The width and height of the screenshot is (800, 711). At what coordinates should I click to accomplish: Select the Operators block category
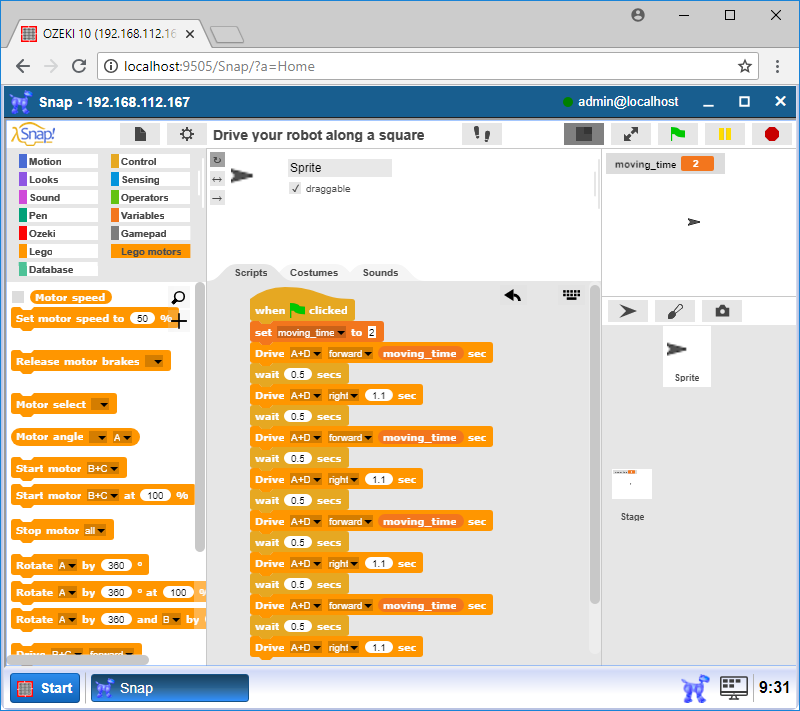click(x=151, y=197)
